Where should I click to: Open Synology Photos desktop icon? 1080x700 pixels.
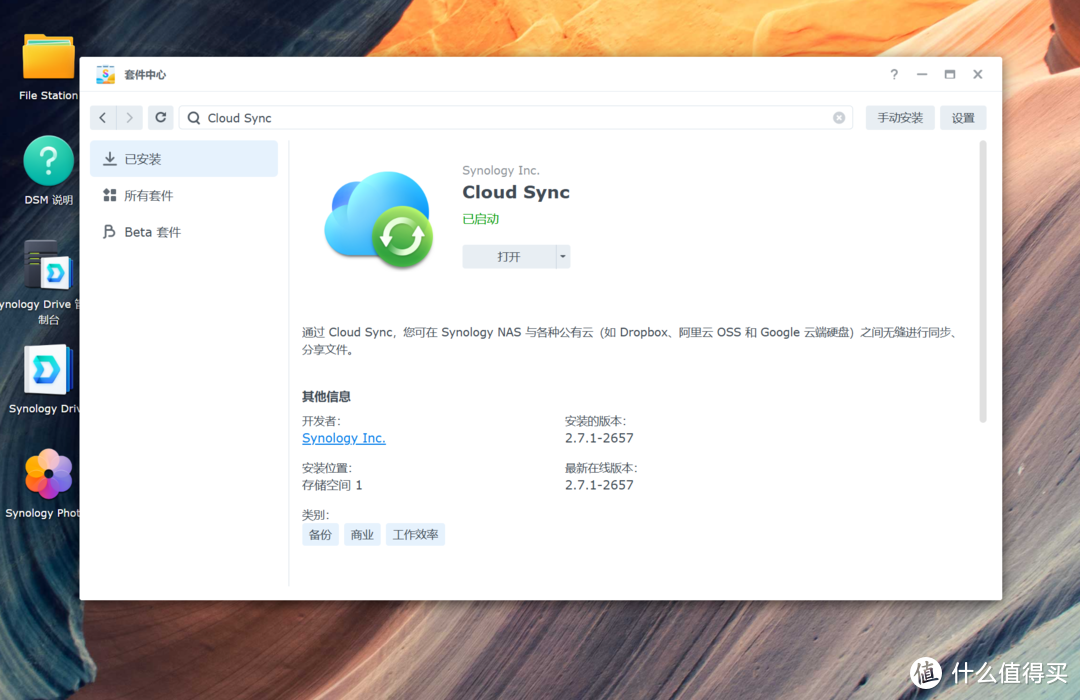pyautogui.click(x=48, y=474)
